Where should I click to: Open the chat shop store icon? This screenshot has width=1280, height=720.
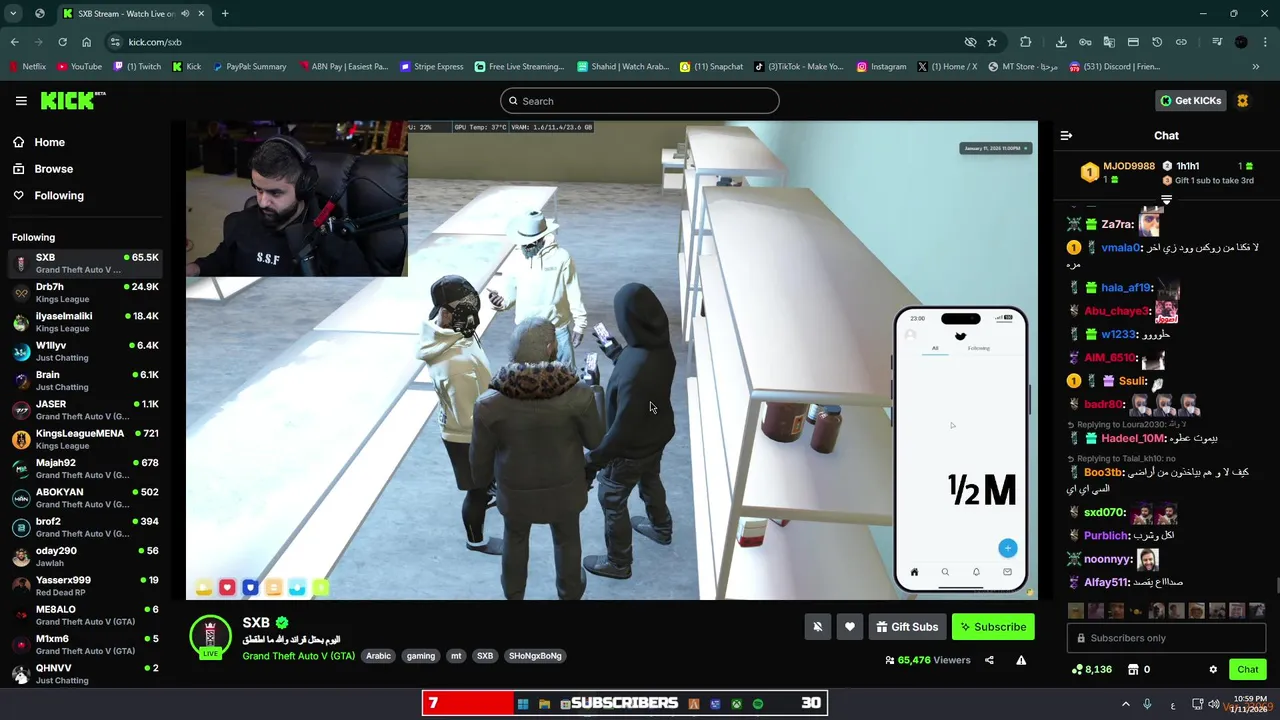click(x=1133, y=670)
